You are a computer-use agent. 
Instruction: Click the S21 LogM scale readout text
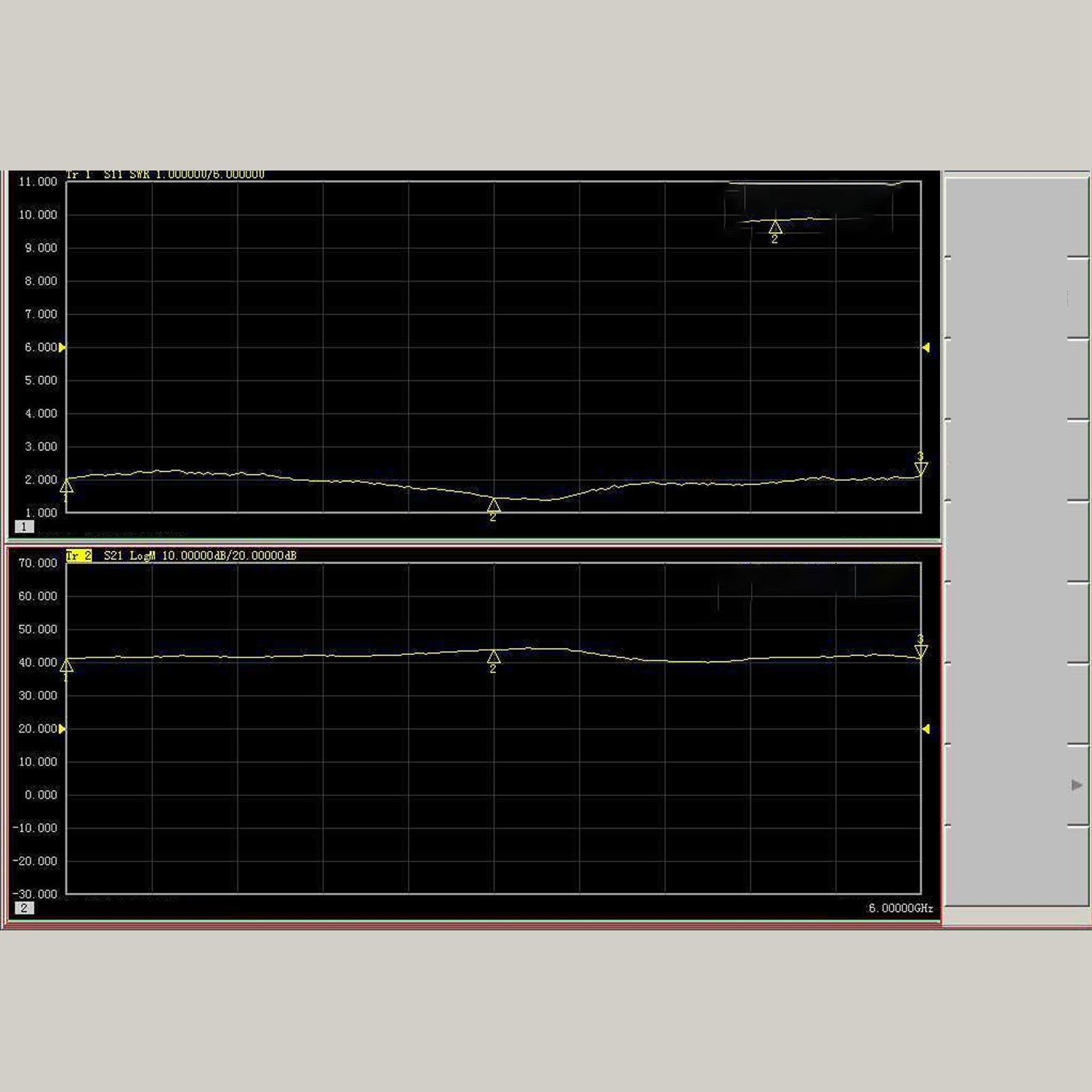tap(201, 556)
